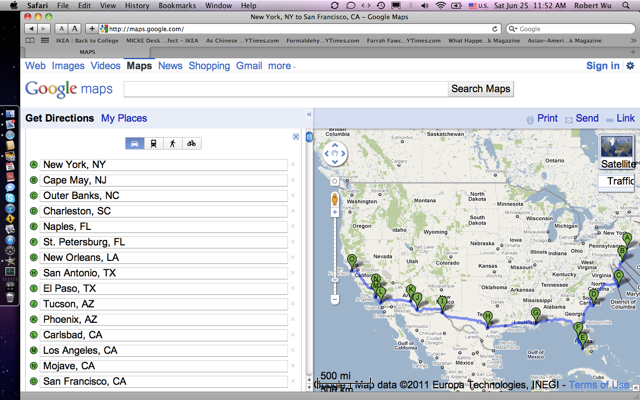Pan the map down with arrow

[x=335, y=162]
